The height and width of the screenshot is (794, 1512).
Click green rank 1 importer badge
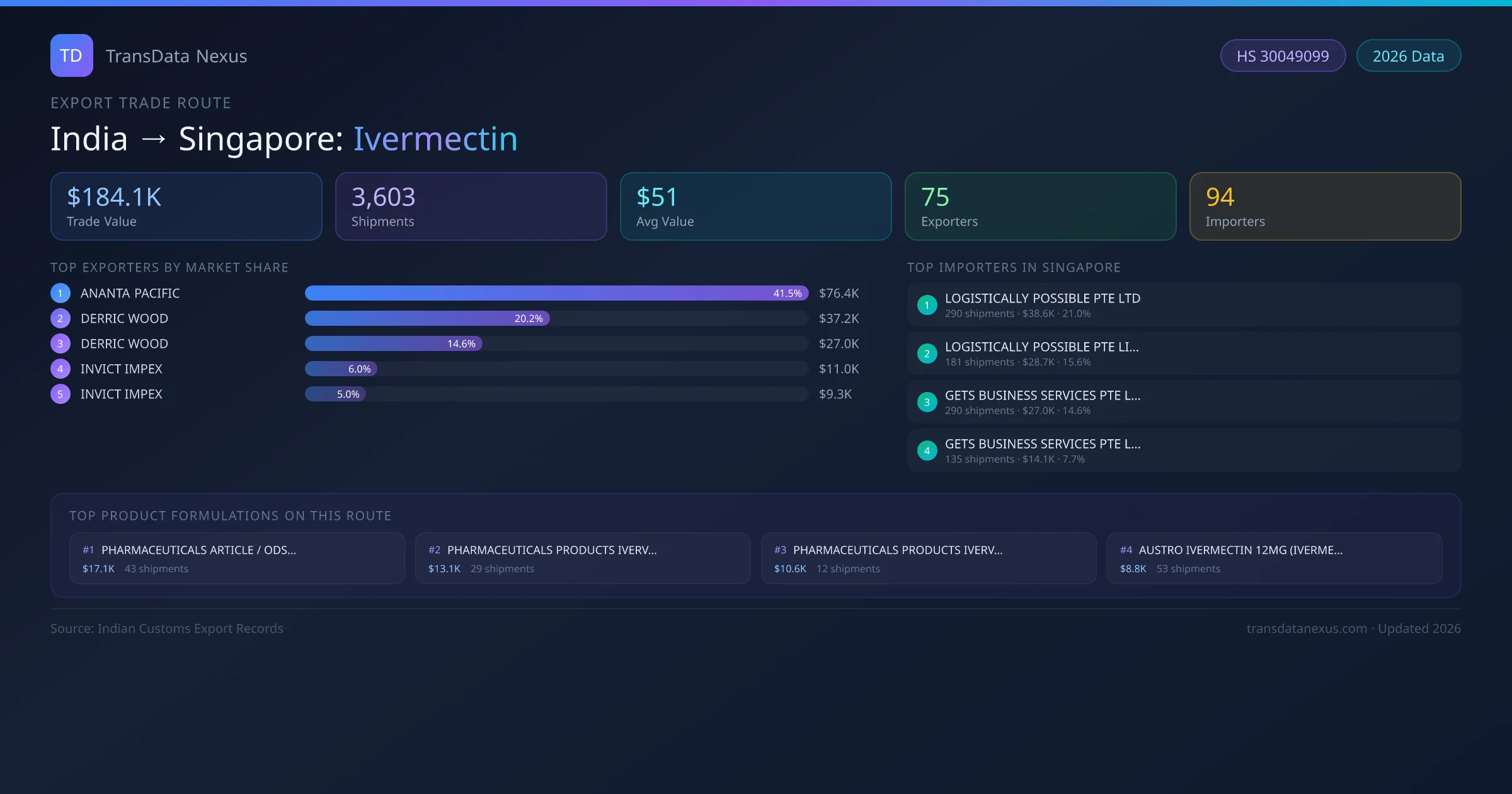[x=927, y=305]
